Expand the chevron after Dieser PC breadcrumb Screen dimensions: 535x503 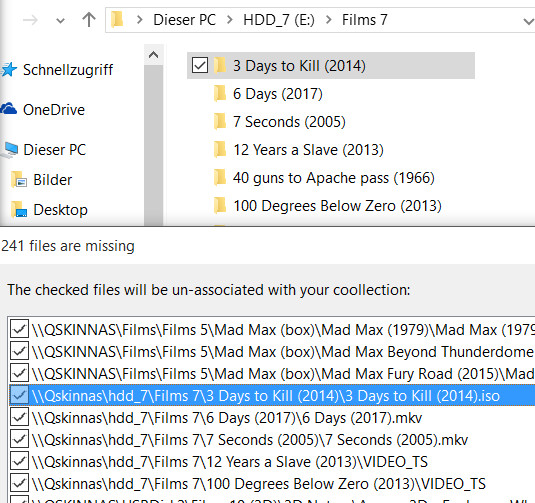point(230,20)
